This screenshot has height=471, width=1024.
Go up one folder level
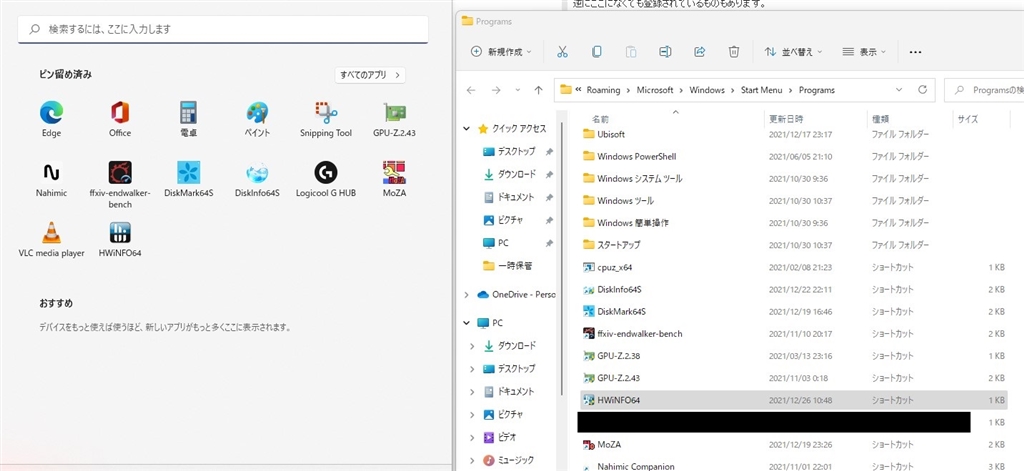pos(538,90)
